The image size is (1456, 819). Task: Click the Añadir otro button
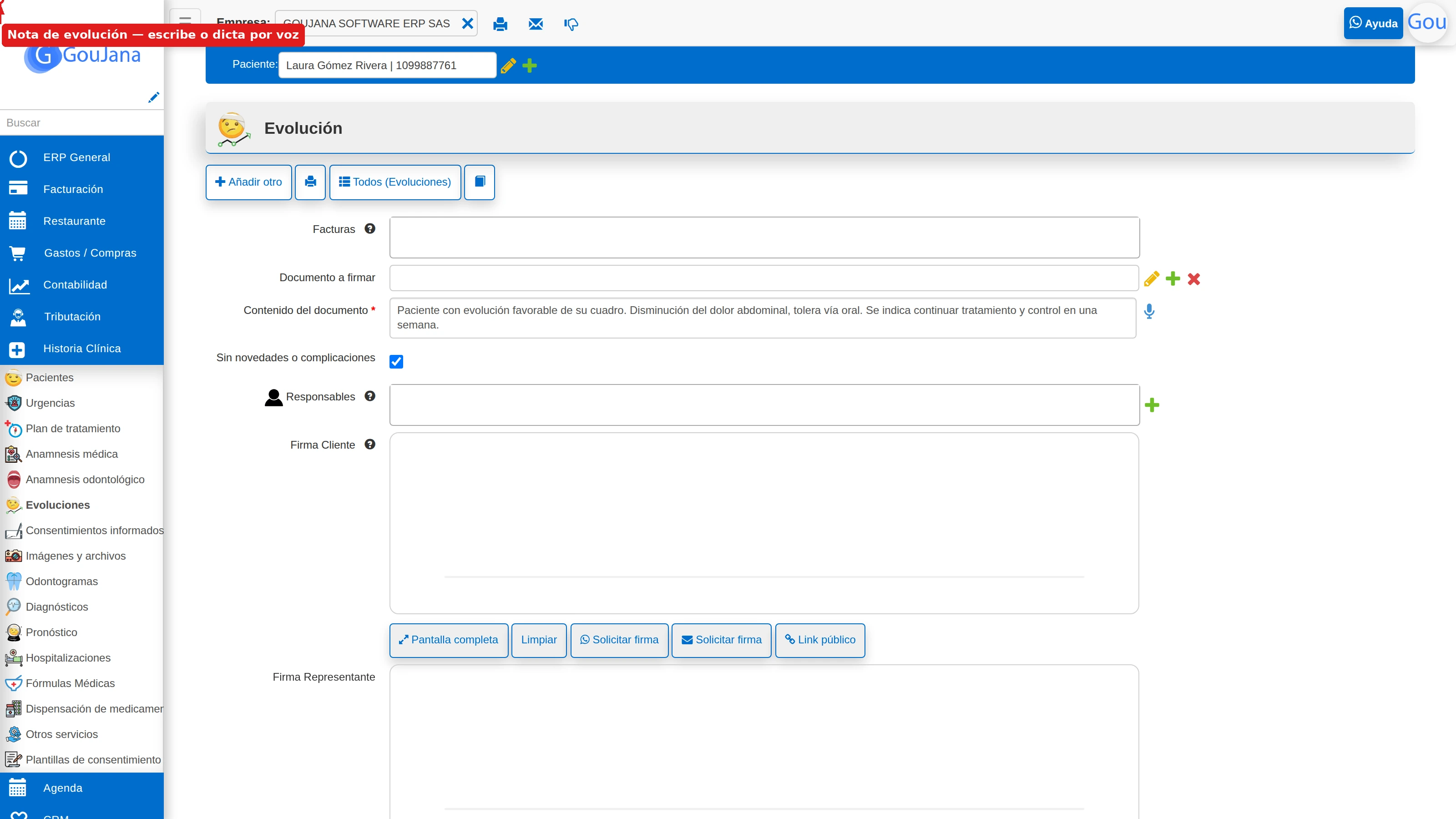(249, 182)
